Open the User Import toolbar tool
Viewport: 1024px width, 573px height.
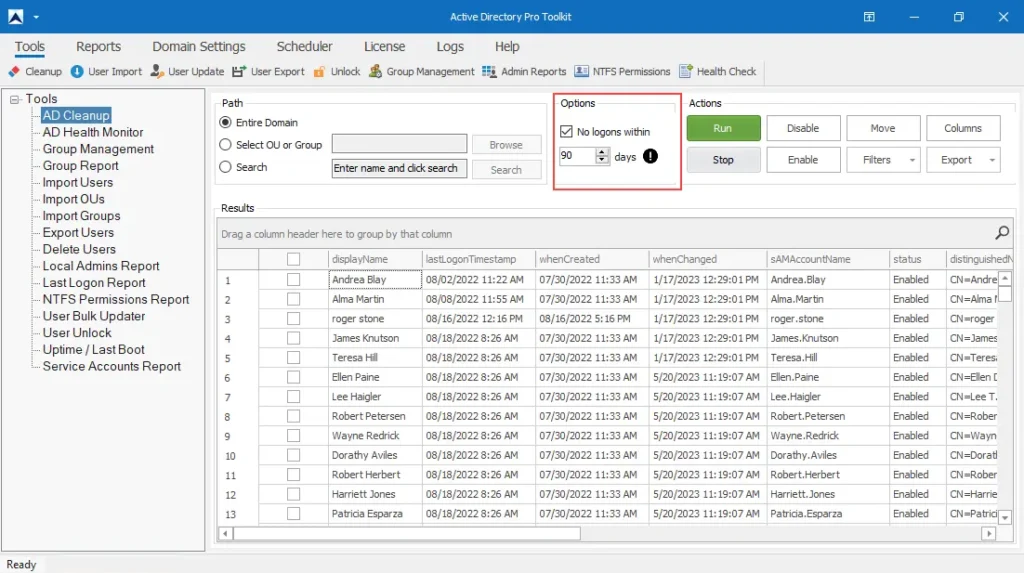[106, 72]
